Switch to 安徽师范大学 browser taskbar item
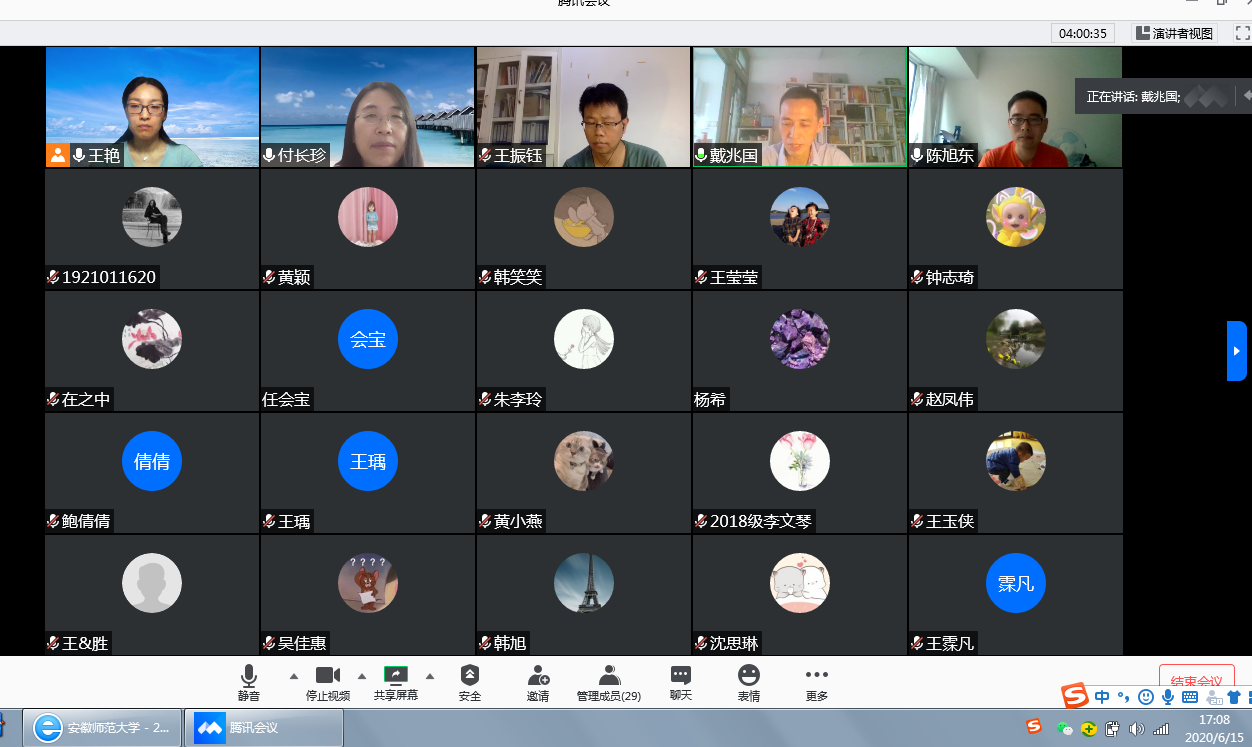1252x747 pixels. click(x=102, y=728)
